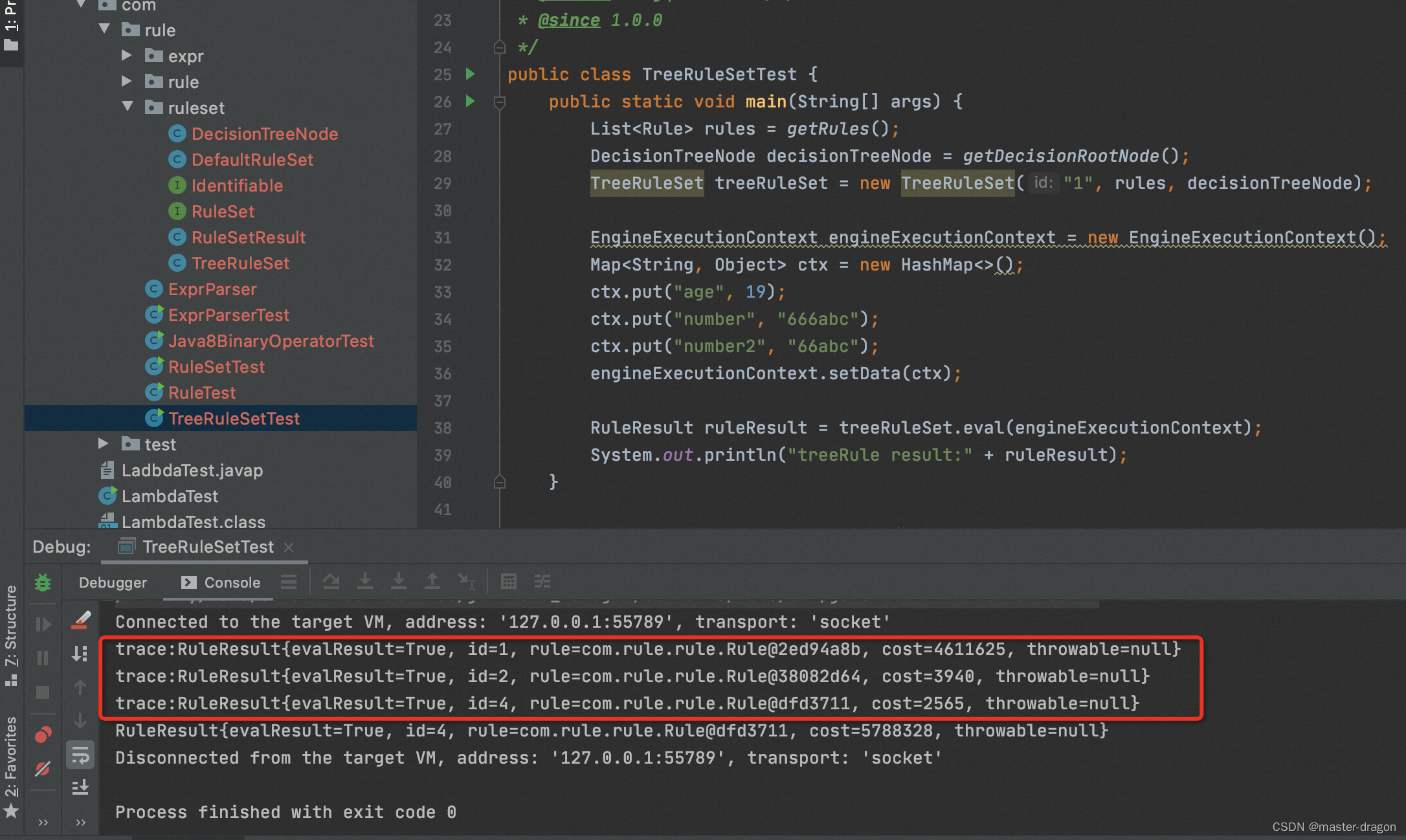Collapse the ruleset package
This screenshot has width=1406, height=840.
tap(128, 107)
